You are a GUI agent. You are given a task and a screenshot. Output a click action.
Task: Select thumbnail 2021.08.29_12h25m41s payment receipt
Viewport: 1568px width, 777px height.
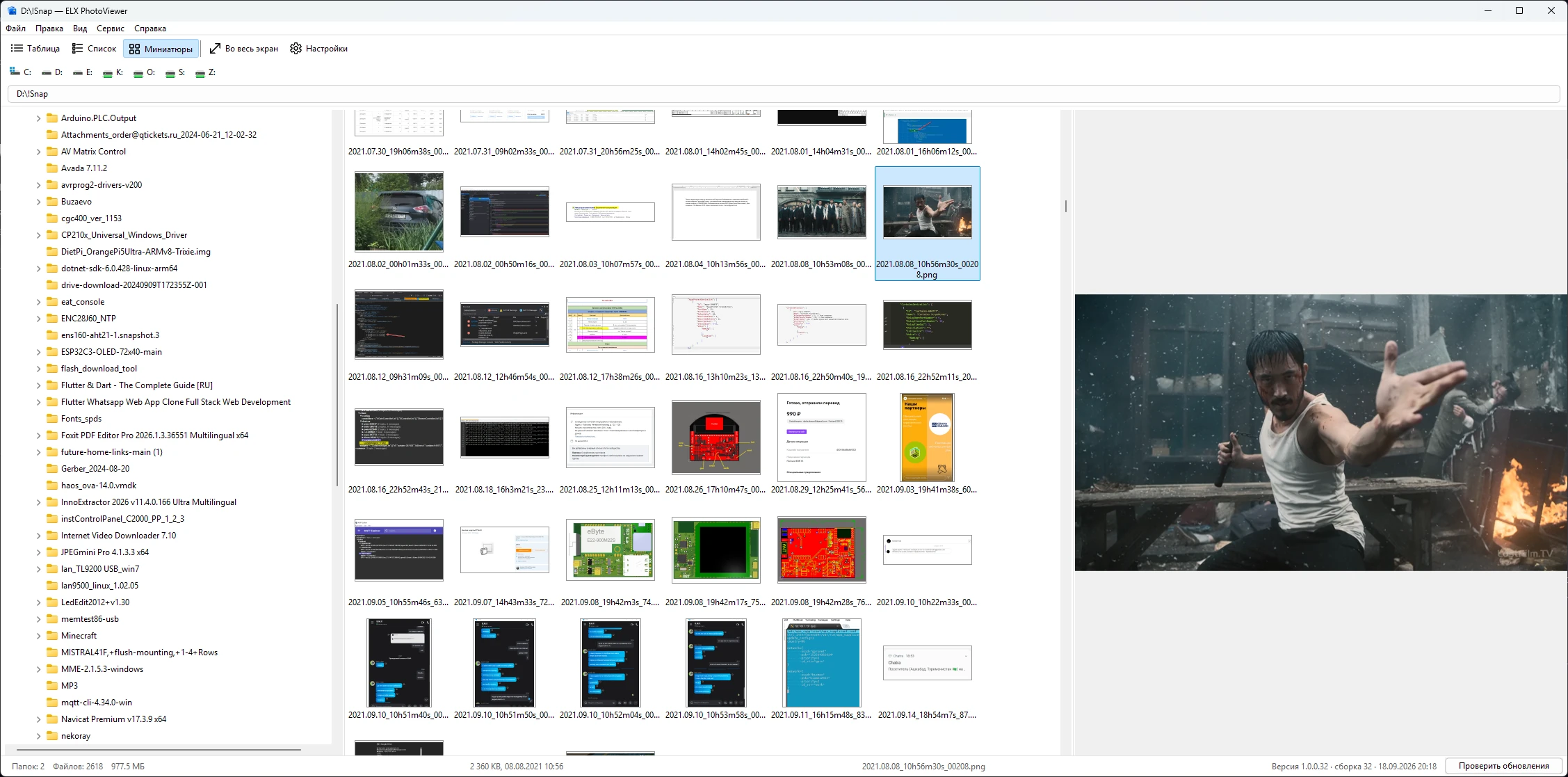pos(822,437)
